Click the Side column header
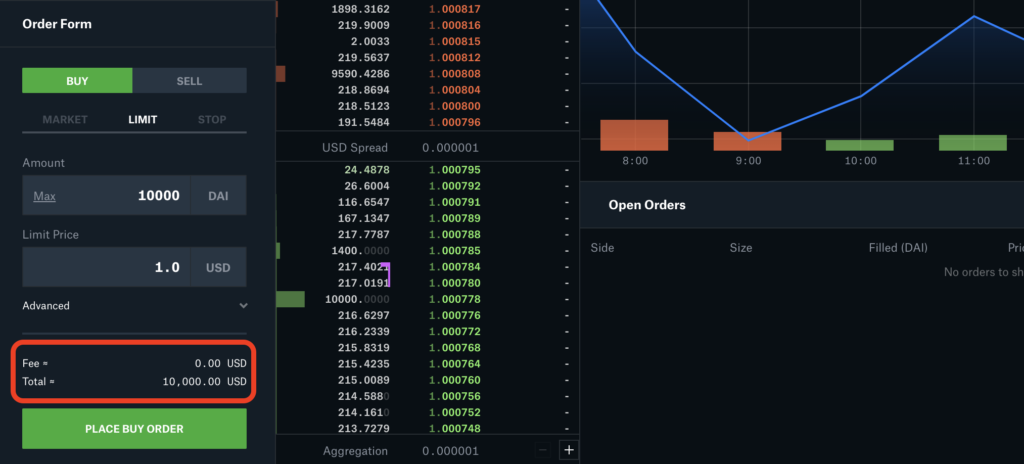The height and width of the screenshot is (464, 1024). point(602,248)
